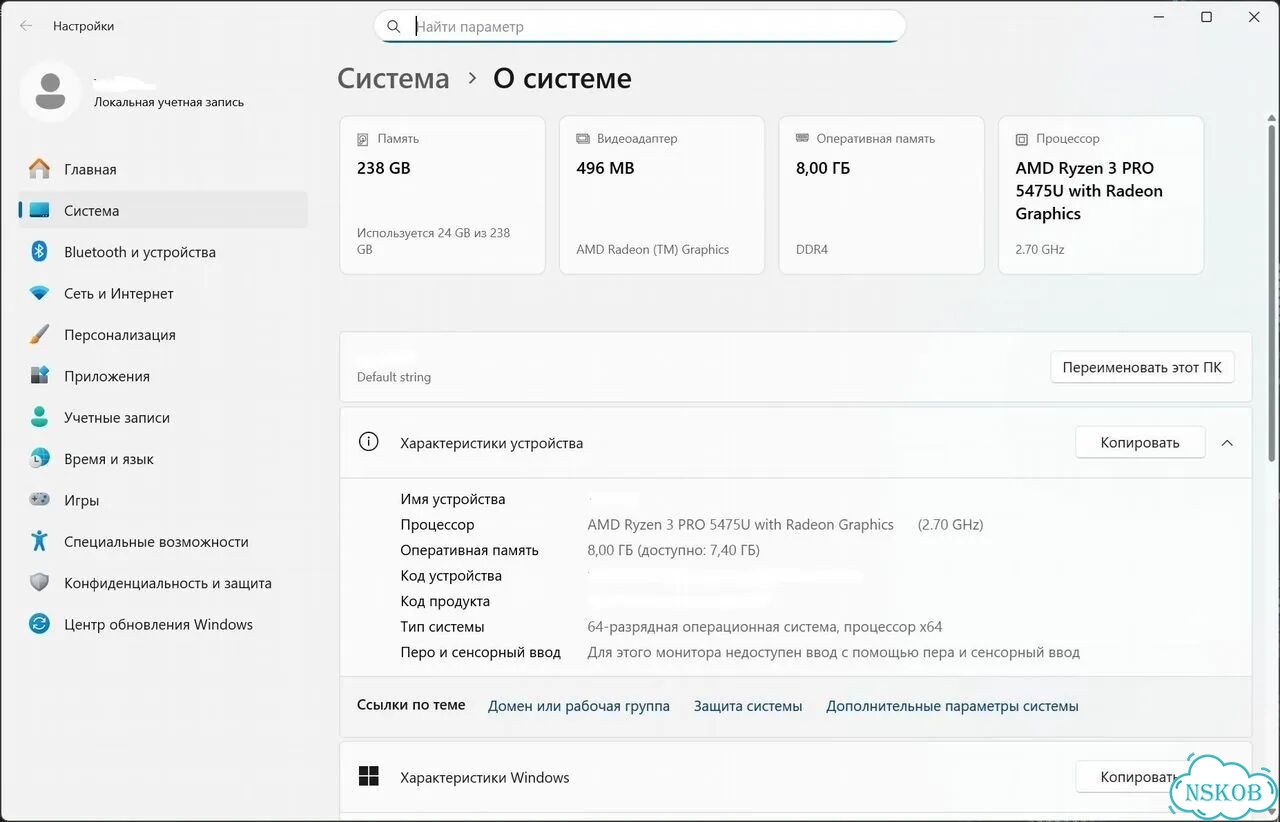
Task: Open Игры settings page
Action: coord(163,500)
